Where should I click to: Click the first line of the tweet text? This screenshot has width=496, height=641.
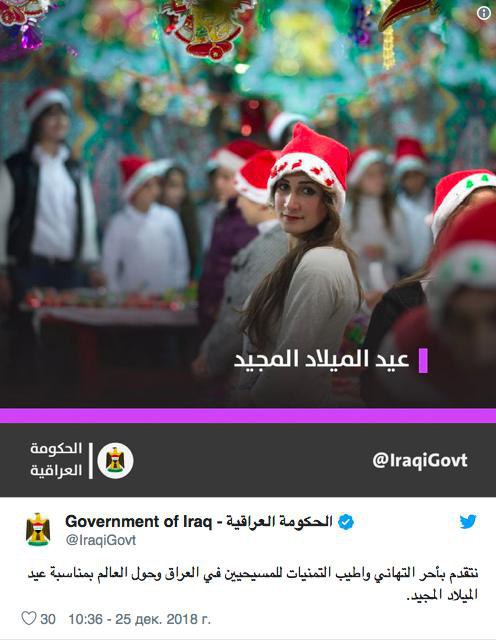pos(253,573)
